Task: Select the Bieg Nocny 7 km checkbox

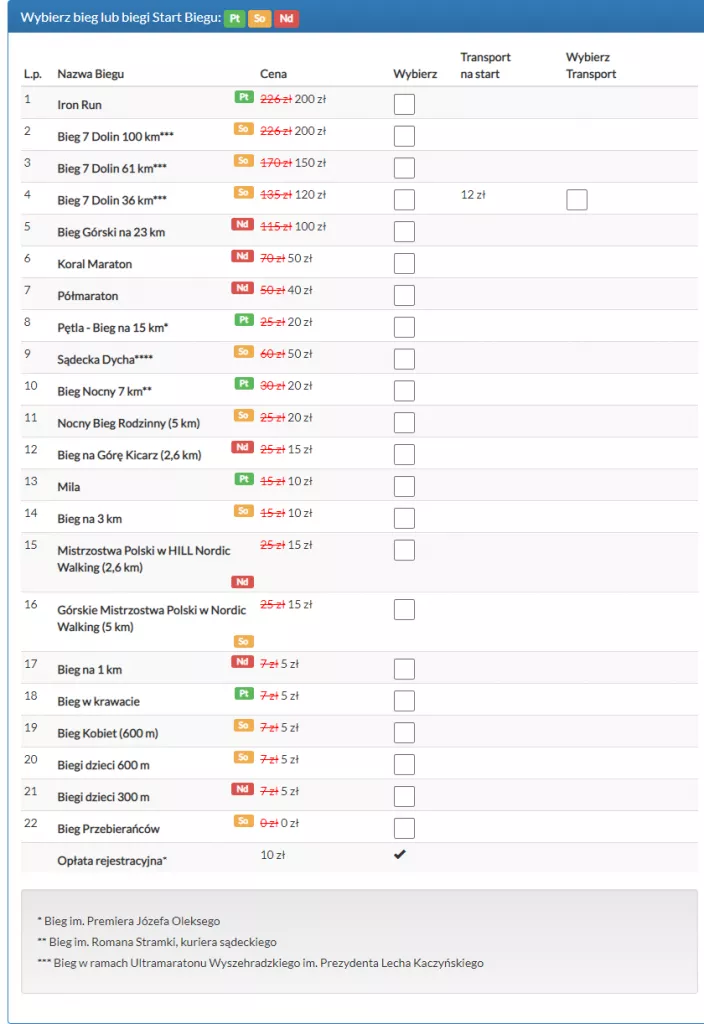Action: (x=404, y=391)
